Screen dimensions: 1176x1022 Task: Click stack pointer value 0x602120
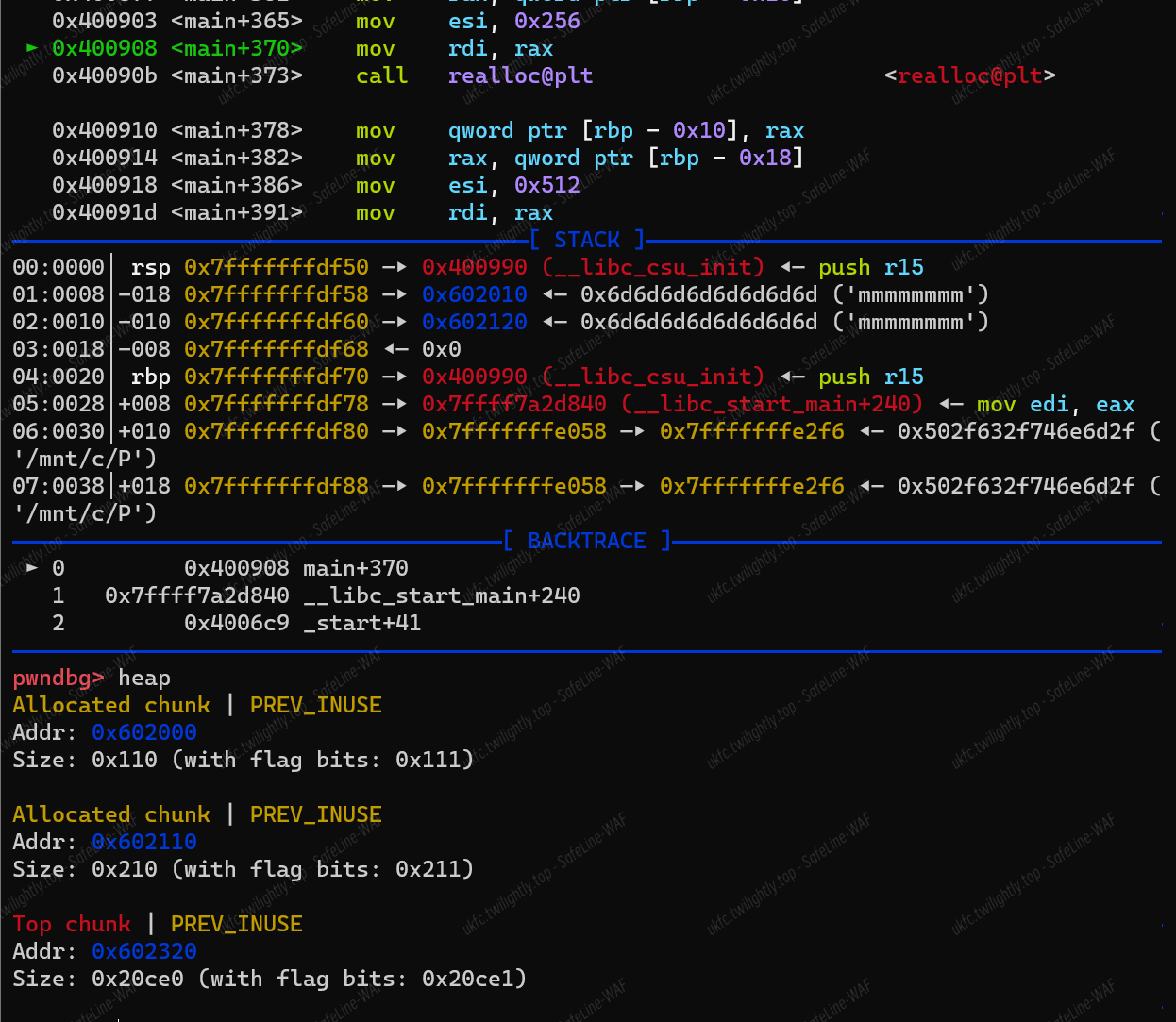pos(474,322)
